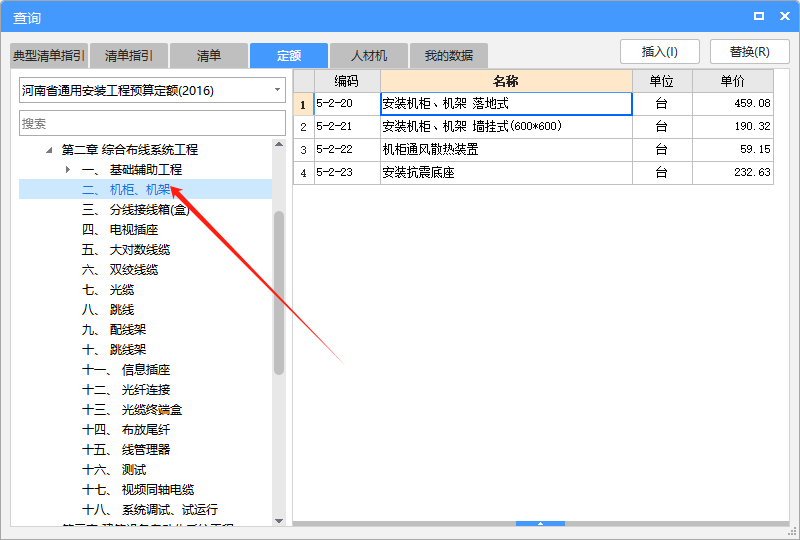Select code cell 5-2-23
The image size is (800, 540).
(x=347, y=173)
